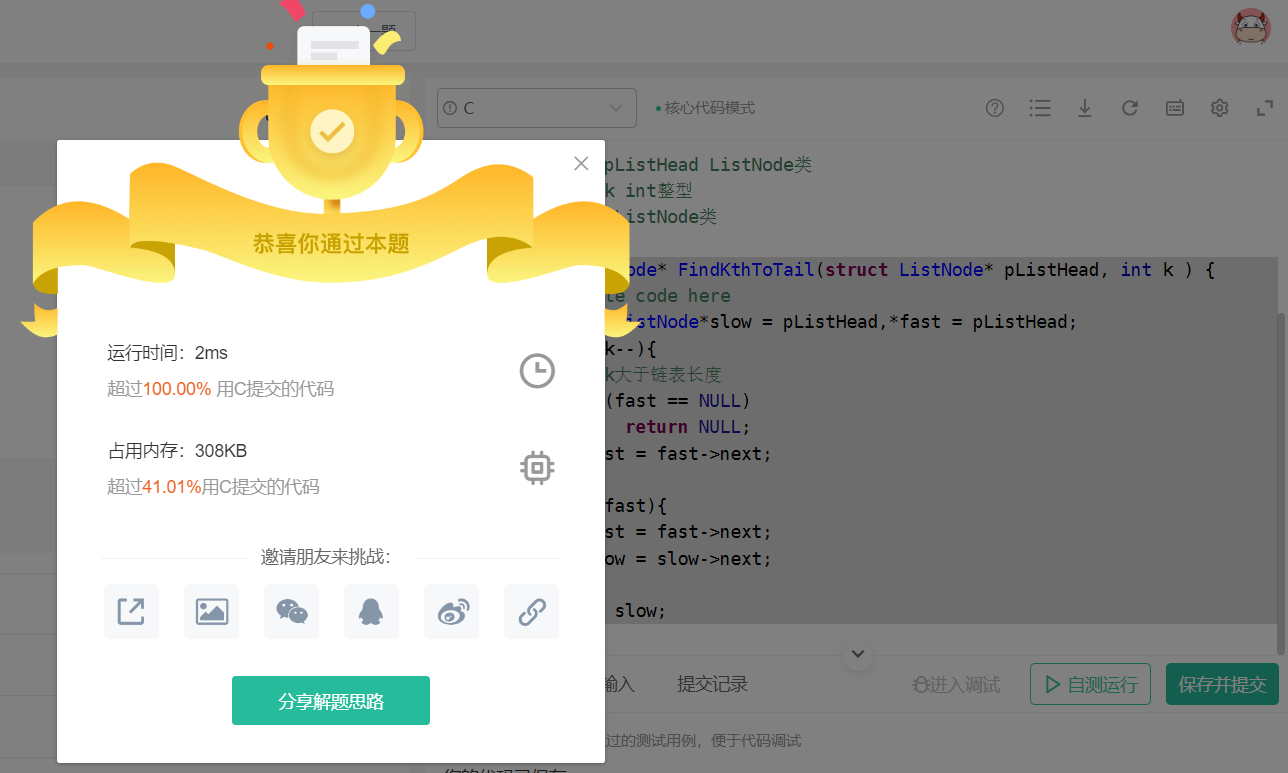Click the 占用内存：308KB text
This screenshot has height=773, width=1288.
[177, 451]
